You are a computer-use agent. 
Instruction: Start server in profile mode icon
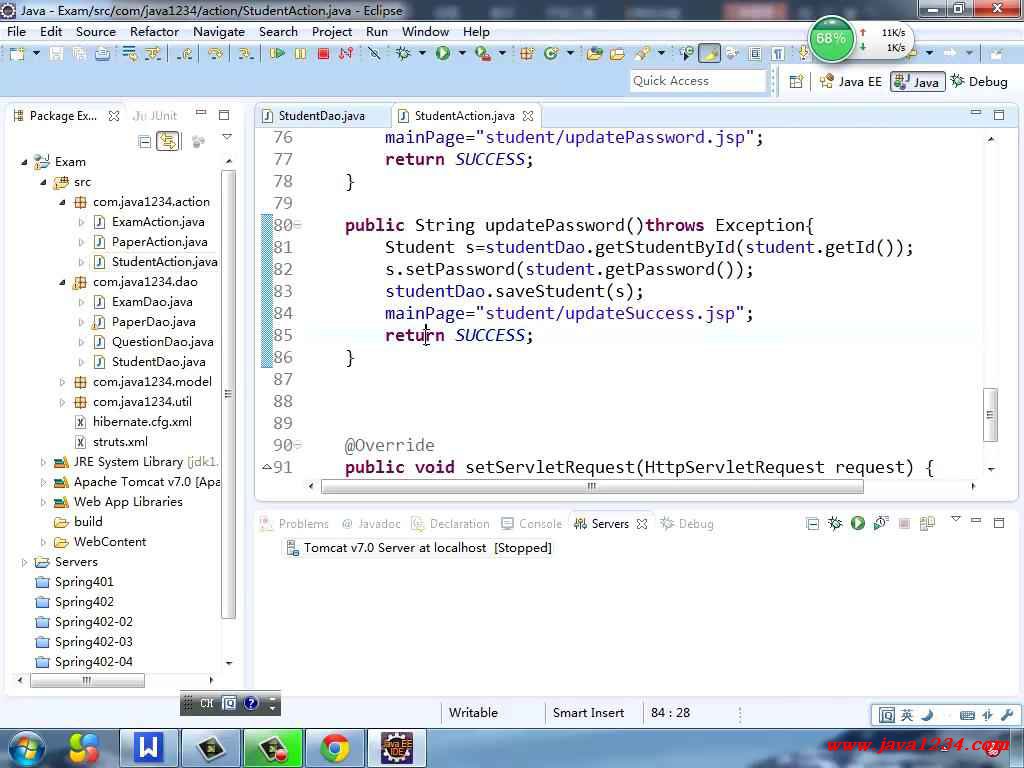click(881, 523)
